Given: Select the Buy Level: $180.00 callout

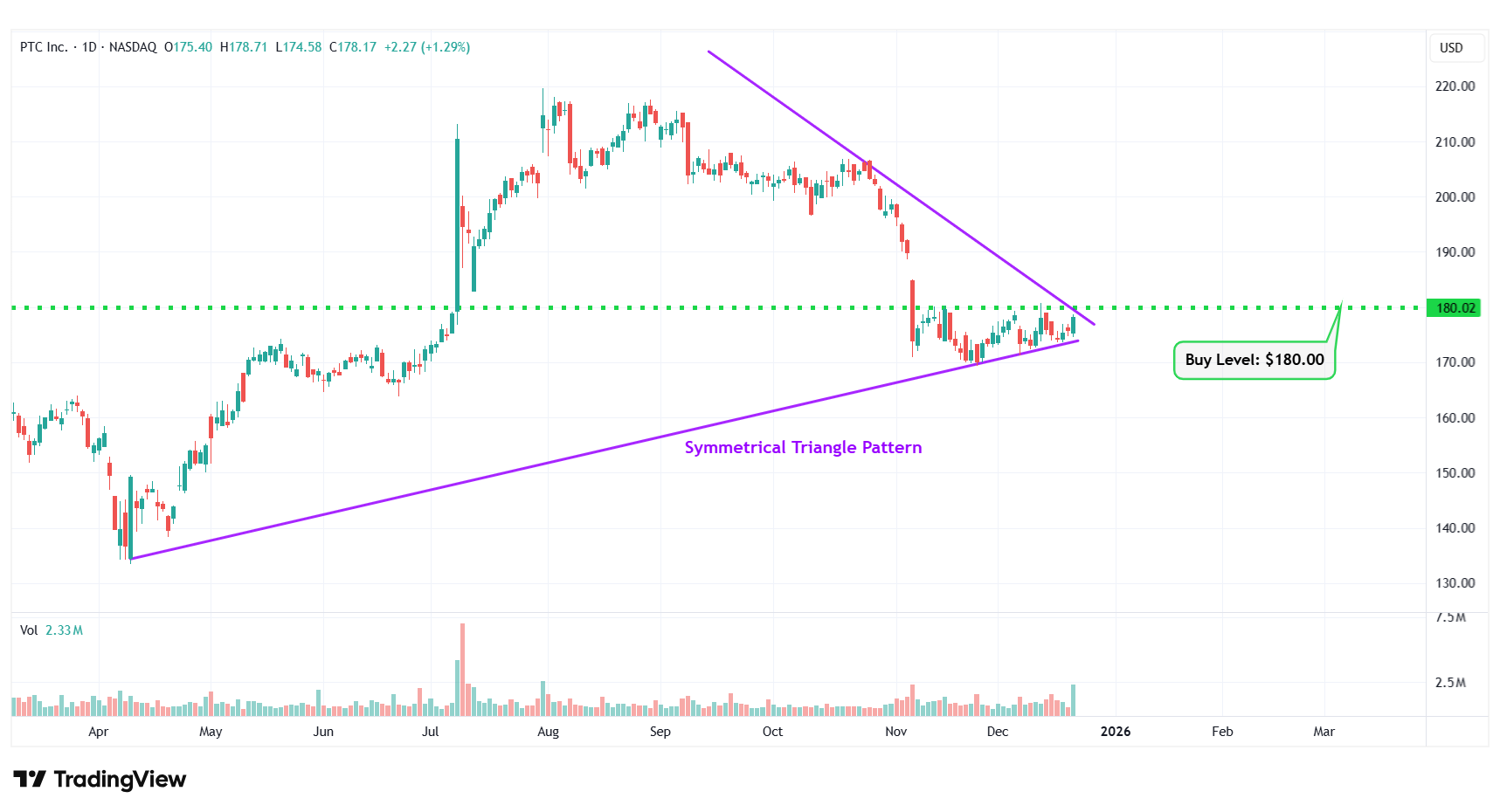Looking at the screenshot, I should (1254, 360).
